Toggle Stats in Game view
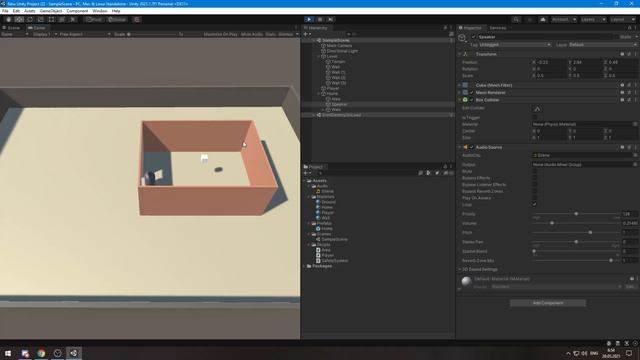640x360 pixels. [x=271, y=34]
